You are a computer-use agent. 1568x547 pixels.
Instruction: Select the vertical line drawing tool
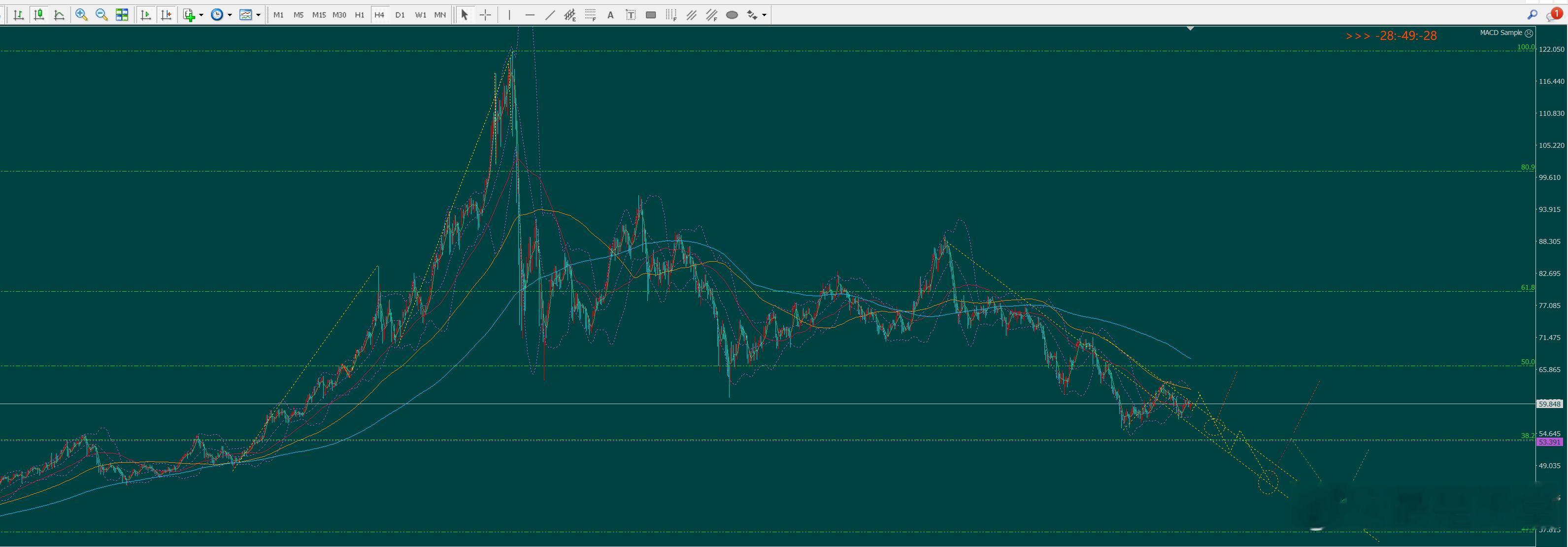pos(509,15)
